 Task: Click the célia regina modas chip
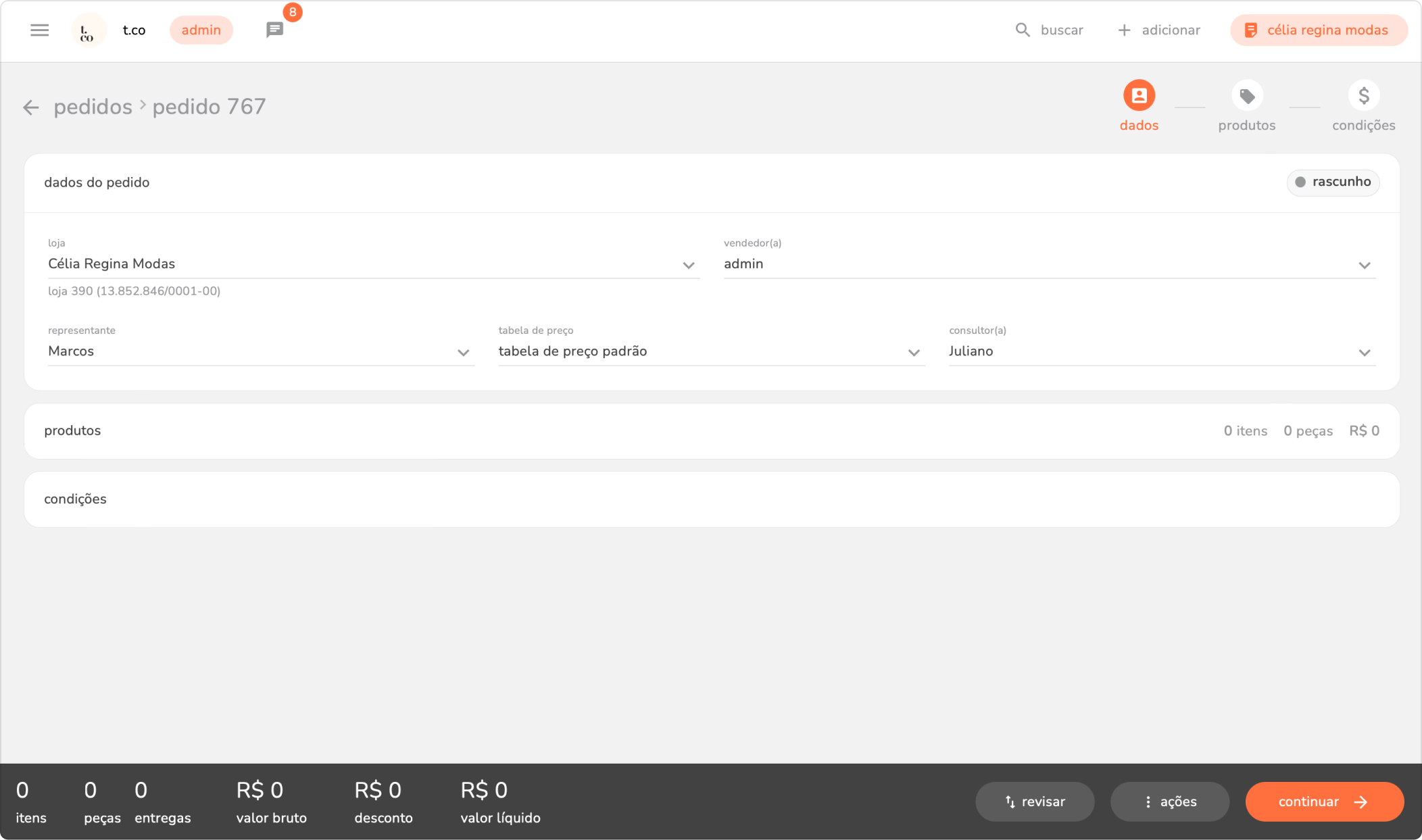(x=1318, y=30)
